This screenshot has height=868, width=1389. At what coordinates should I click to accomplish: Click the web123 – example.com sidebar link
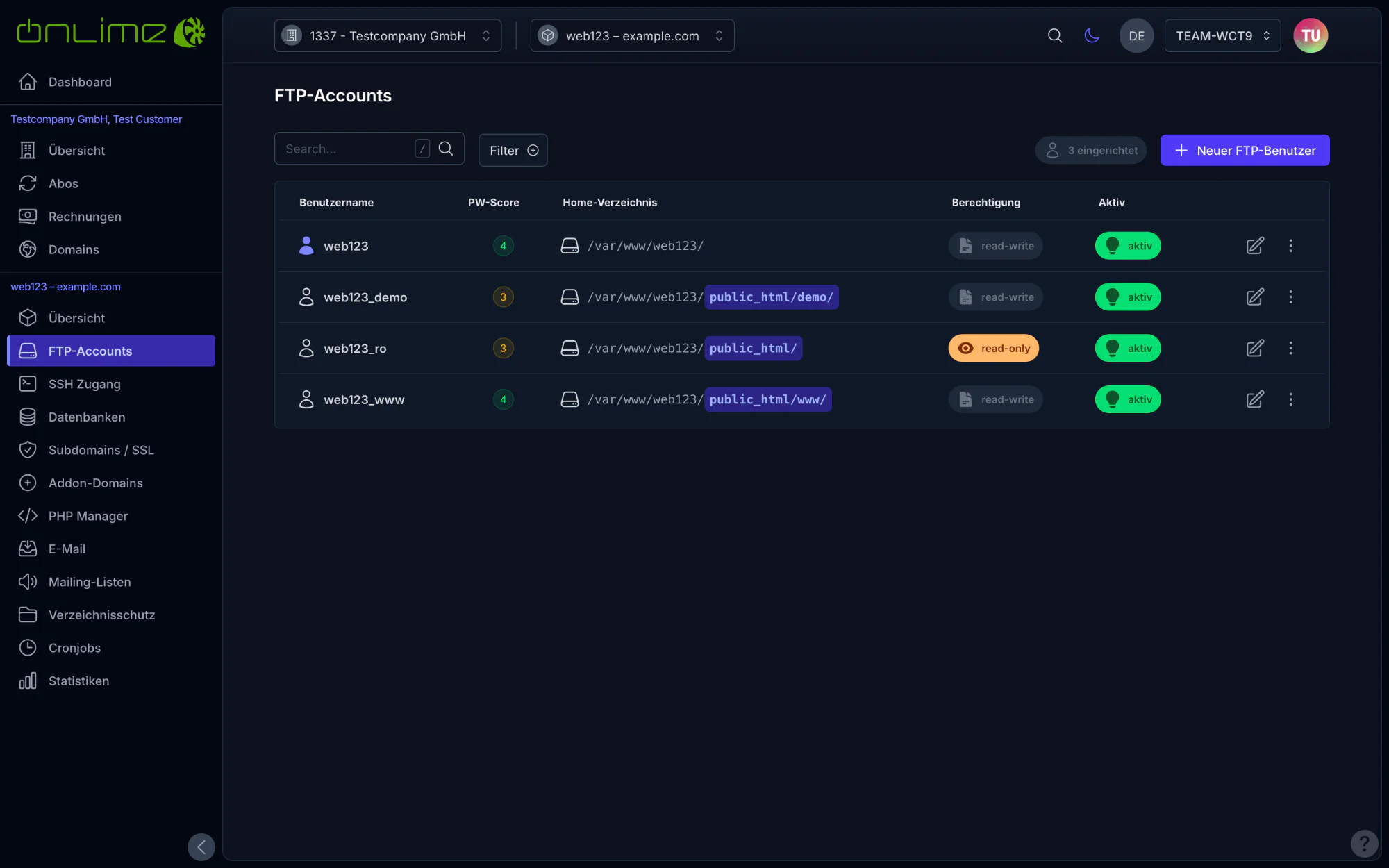[65, 287]
